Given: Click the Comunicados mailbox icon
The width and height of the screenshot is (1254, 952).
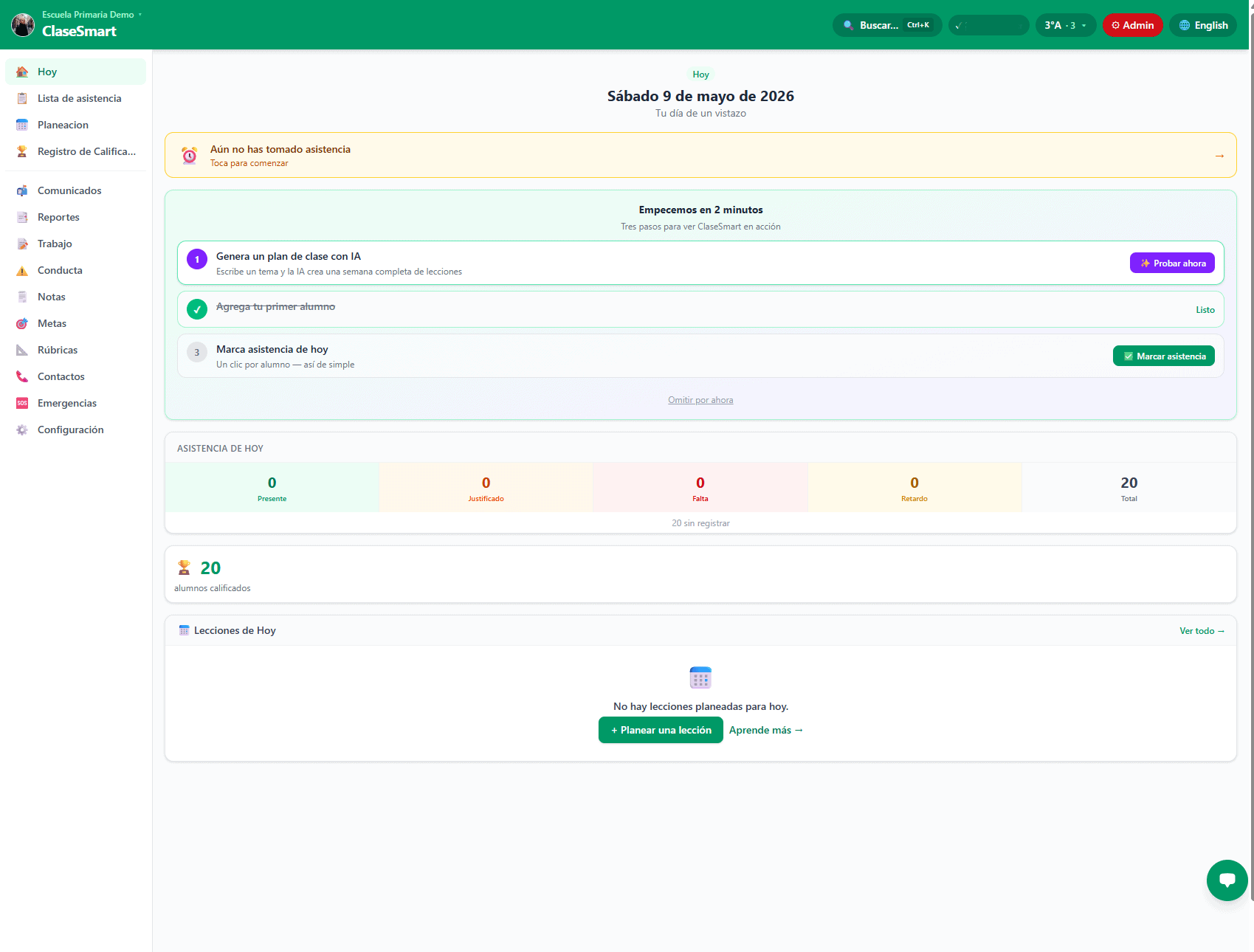Looking at the screenshot, I should click(x=22, y=190).
